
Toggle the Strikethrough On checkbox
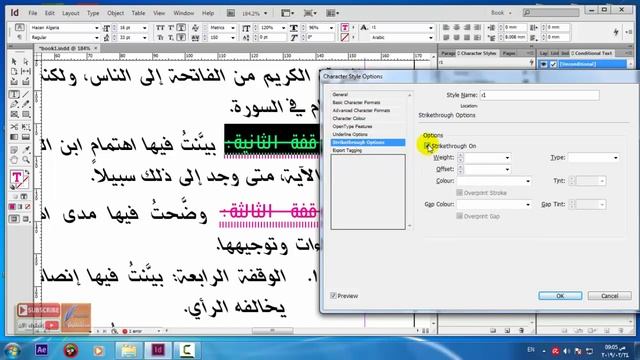pyautogui.click(x=427, y=146)
